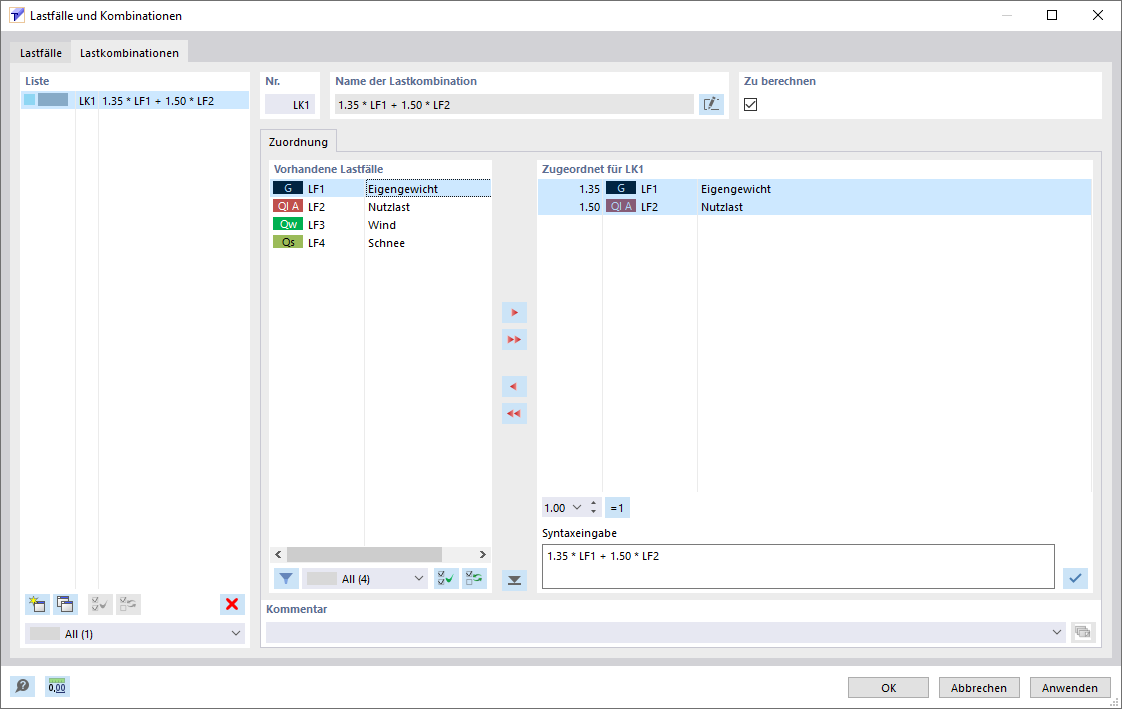This screenshot has width=1122, height=709.
Task: Open help icon at bottom left
Action: click(22, 687)
